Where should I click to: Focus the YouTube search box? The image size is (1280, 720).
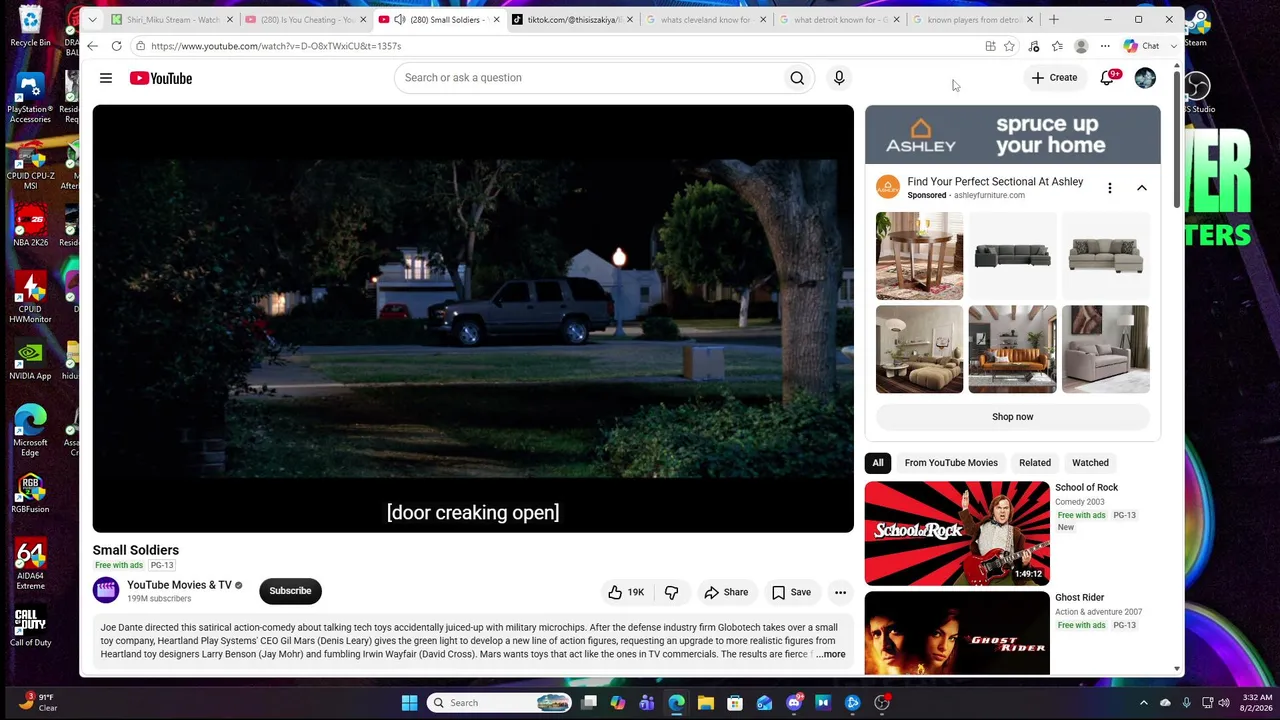click(590, 78)
